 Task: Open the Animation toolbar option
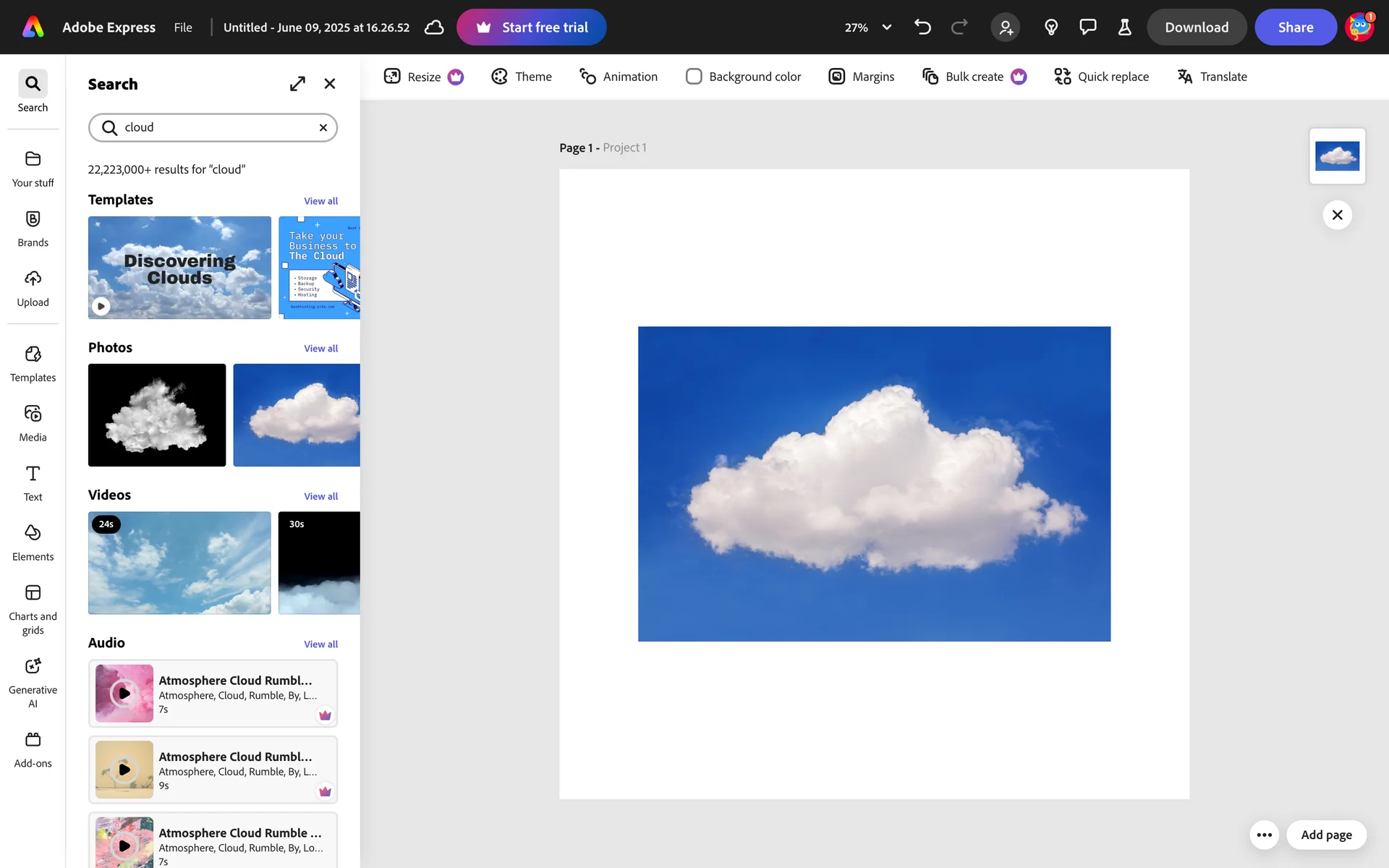[619, 77]
